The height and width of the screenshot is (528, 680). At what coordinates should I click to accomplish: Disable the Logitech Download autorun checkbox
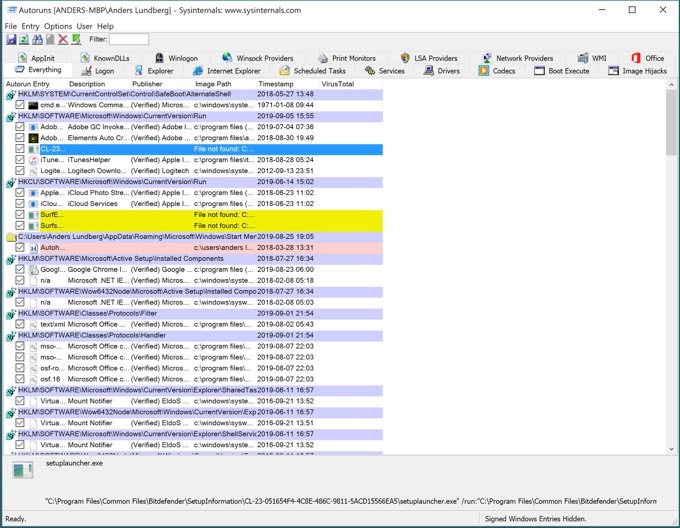point(19,171)
